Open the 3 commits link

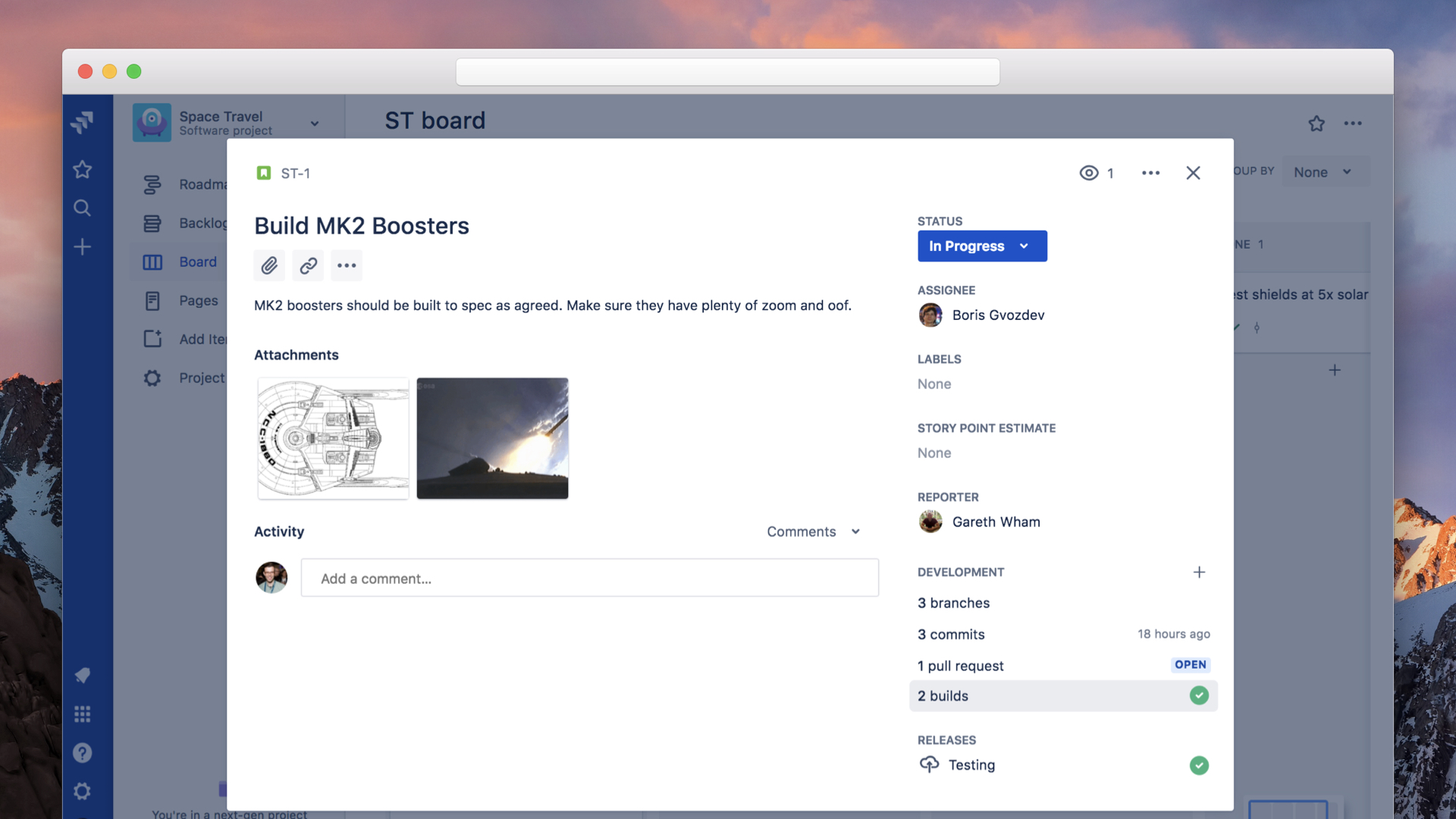tap(951, 634)
